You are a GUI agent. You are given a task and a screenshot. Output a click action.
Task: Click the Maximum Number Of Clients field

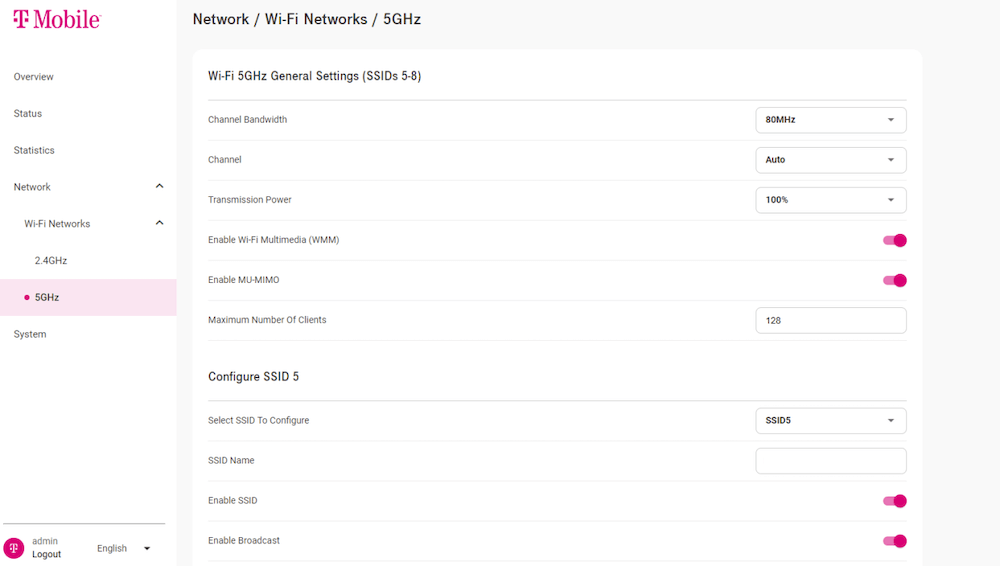[x=830, y=321]
